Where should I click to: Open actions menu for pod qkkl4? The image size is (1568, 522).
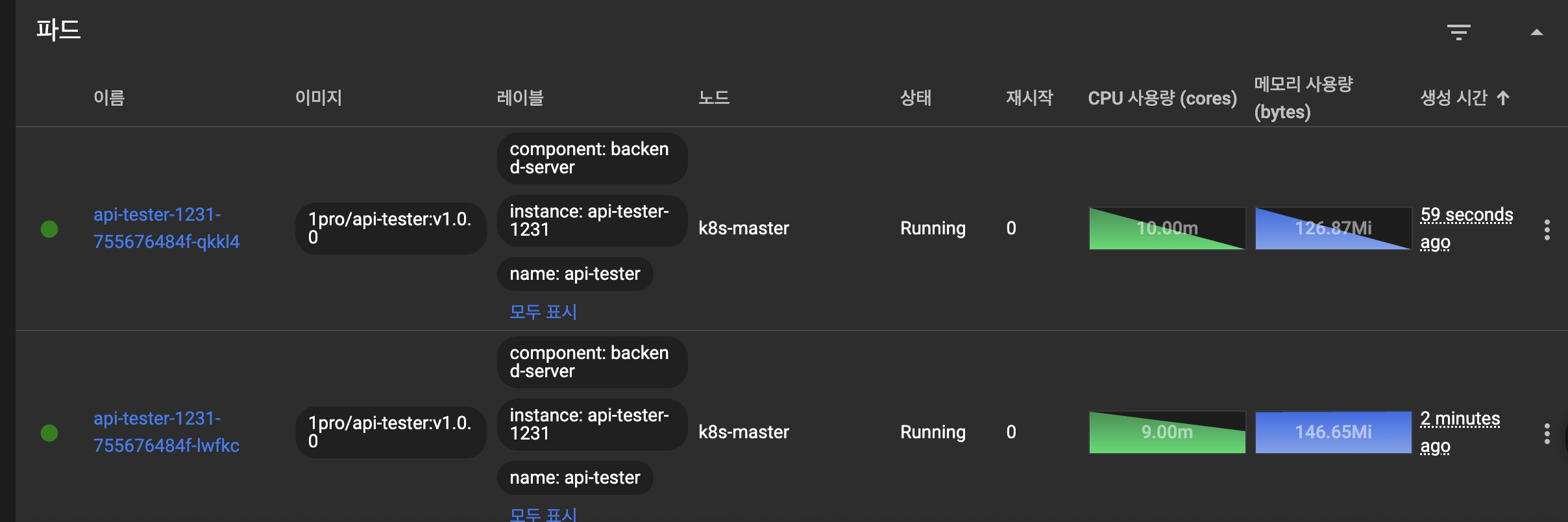click(x=1547, y=229)
